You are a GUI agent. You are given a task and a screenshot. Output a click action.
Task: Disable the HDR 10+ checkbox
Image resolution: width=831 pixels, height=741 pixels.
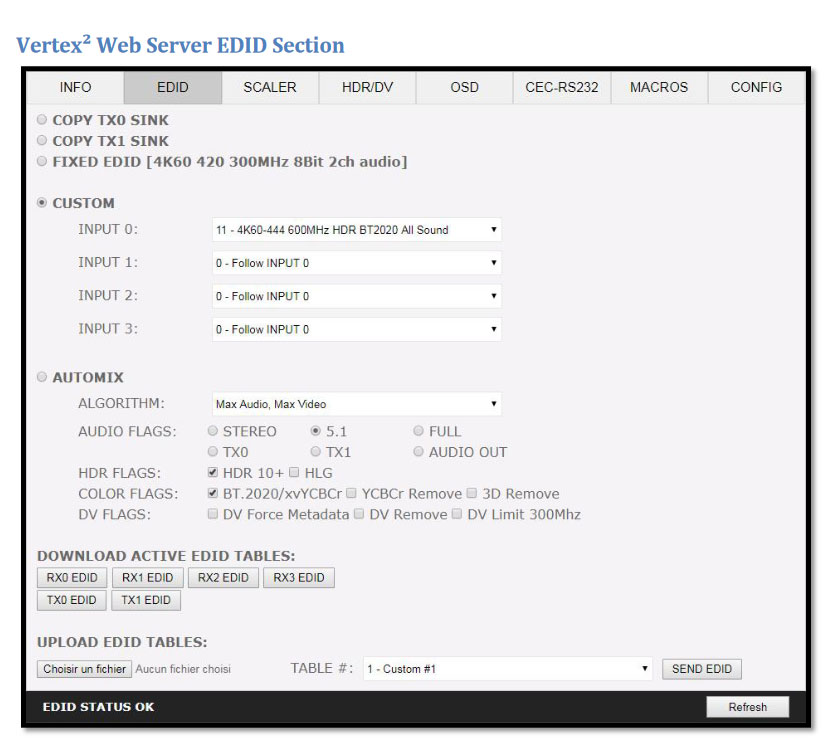[x=212, y=472]
